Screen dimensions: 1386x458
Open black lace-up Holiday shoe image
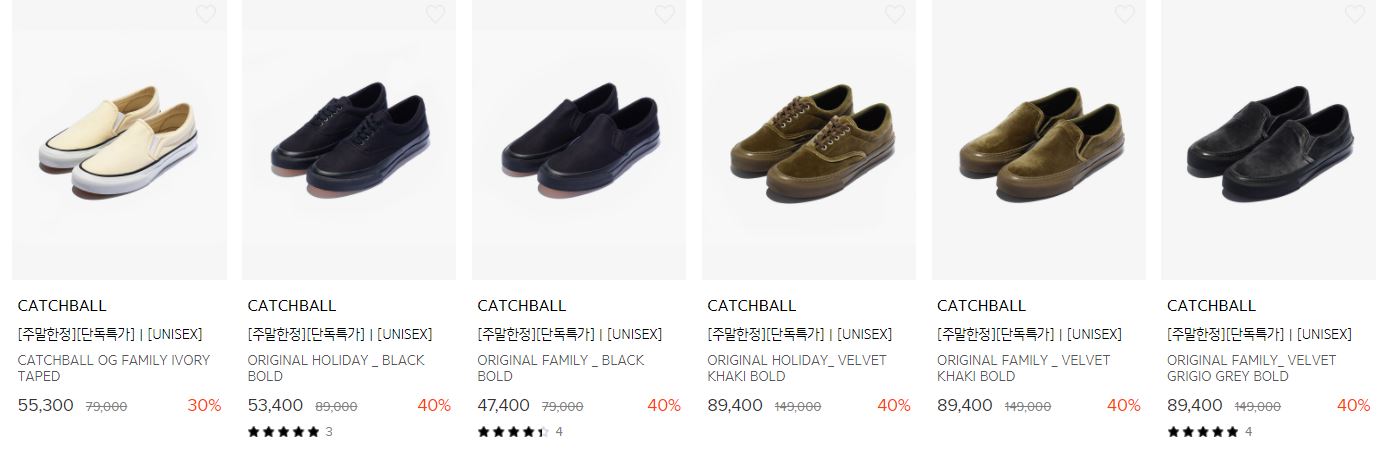[349, 140]
